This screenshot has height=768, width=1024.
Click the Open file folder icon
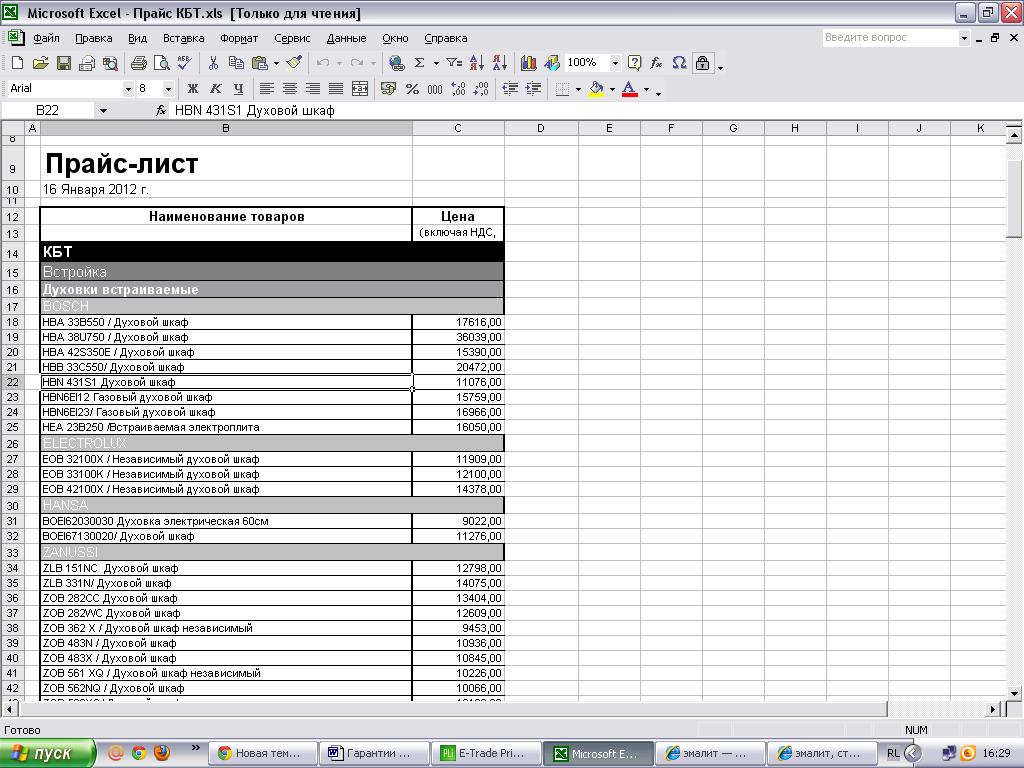pos(40,63)
